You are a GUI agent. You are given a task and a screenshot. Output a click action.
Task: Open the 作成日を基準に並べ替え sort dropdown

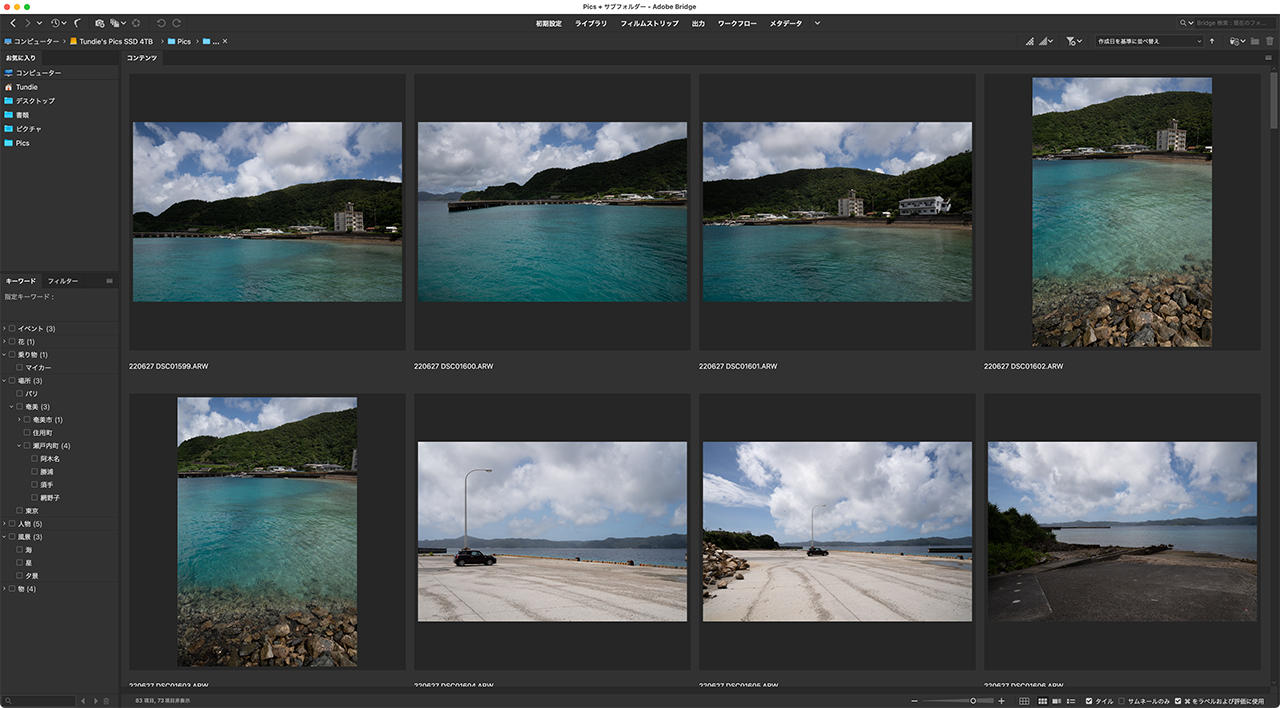tap(1150, 41)
